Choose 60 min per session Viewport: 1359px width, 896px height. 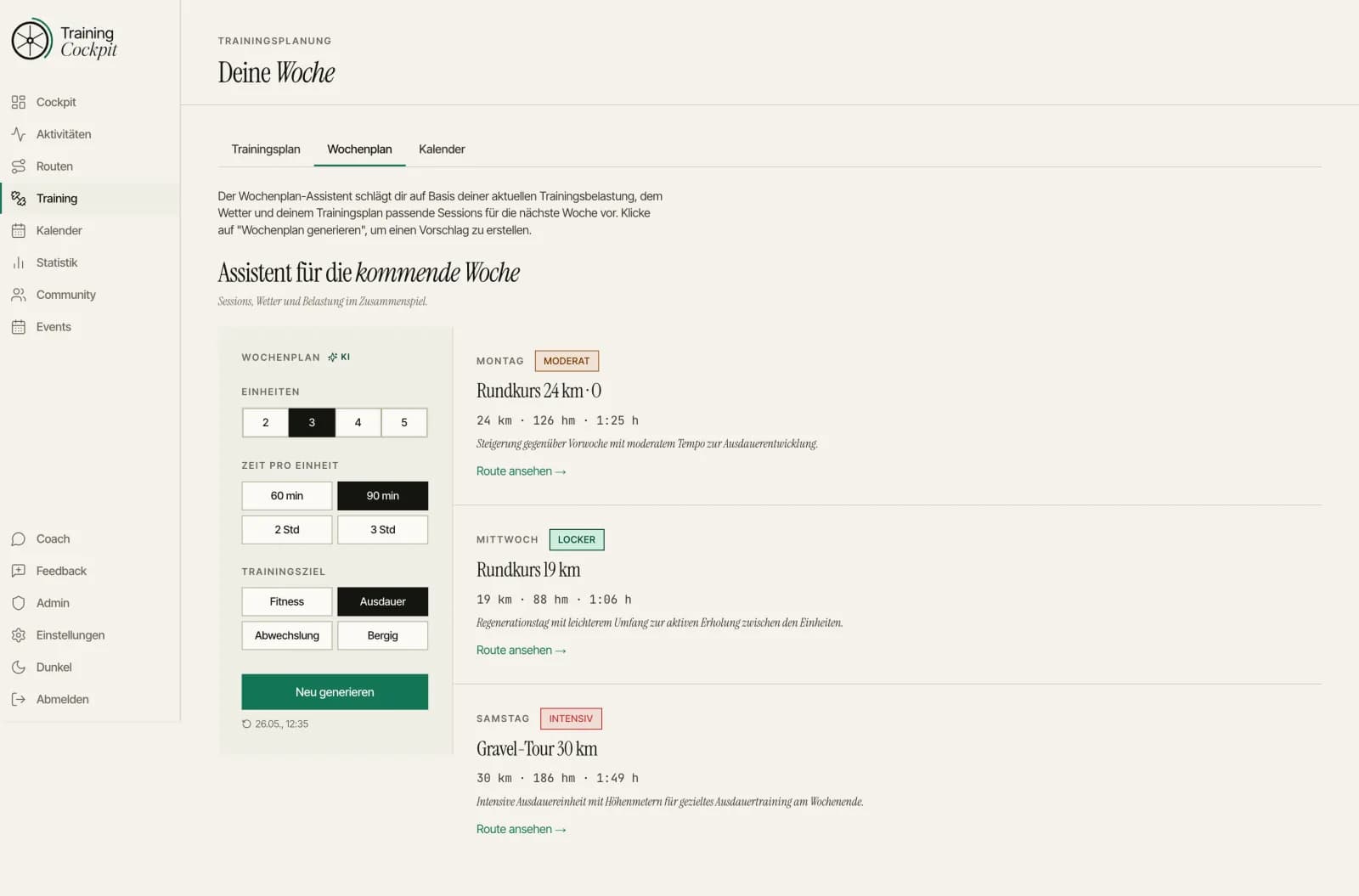click(287, 496)
